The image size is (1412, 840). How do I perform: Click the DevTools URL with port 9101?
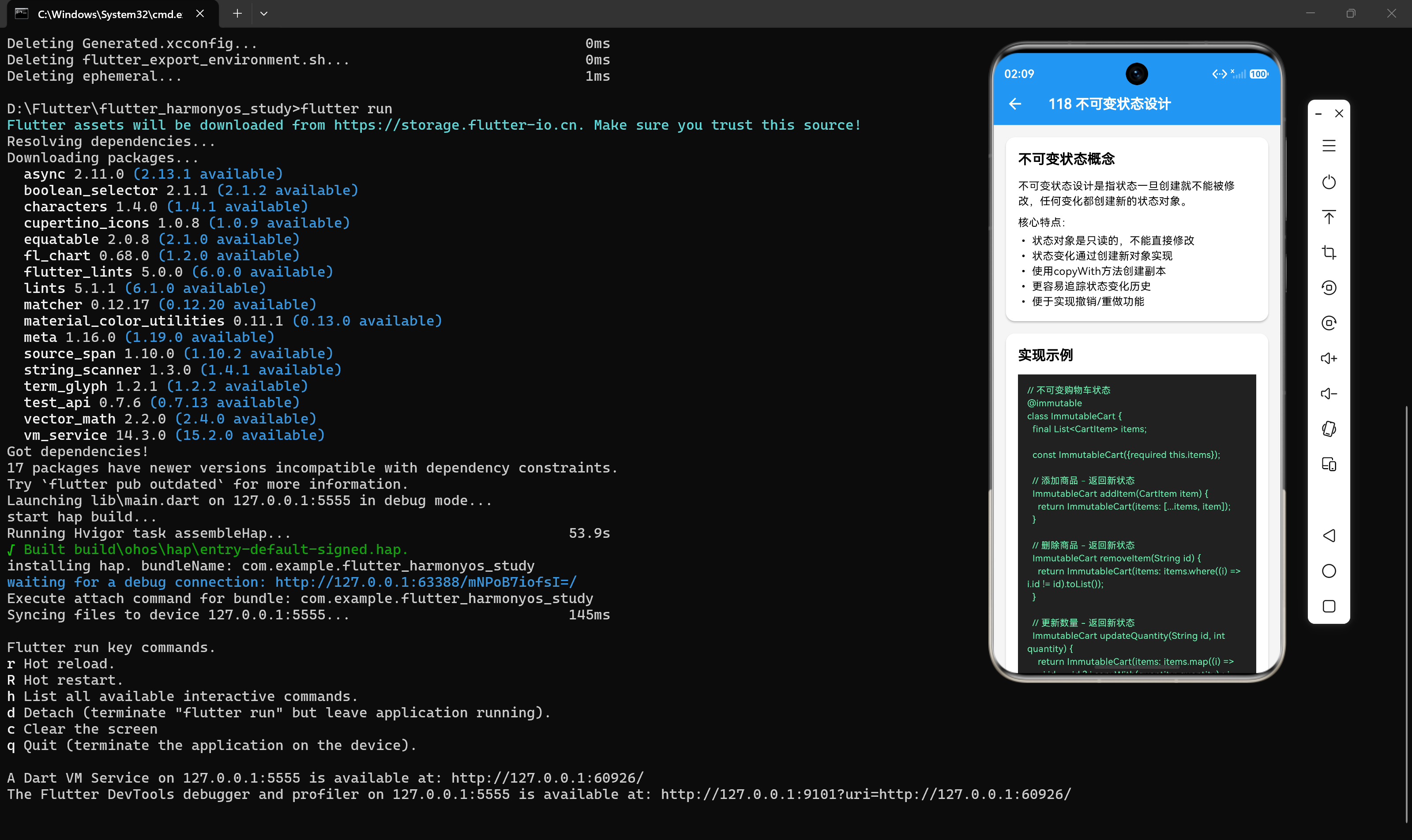pyautogui.click(x=866, y=794)
